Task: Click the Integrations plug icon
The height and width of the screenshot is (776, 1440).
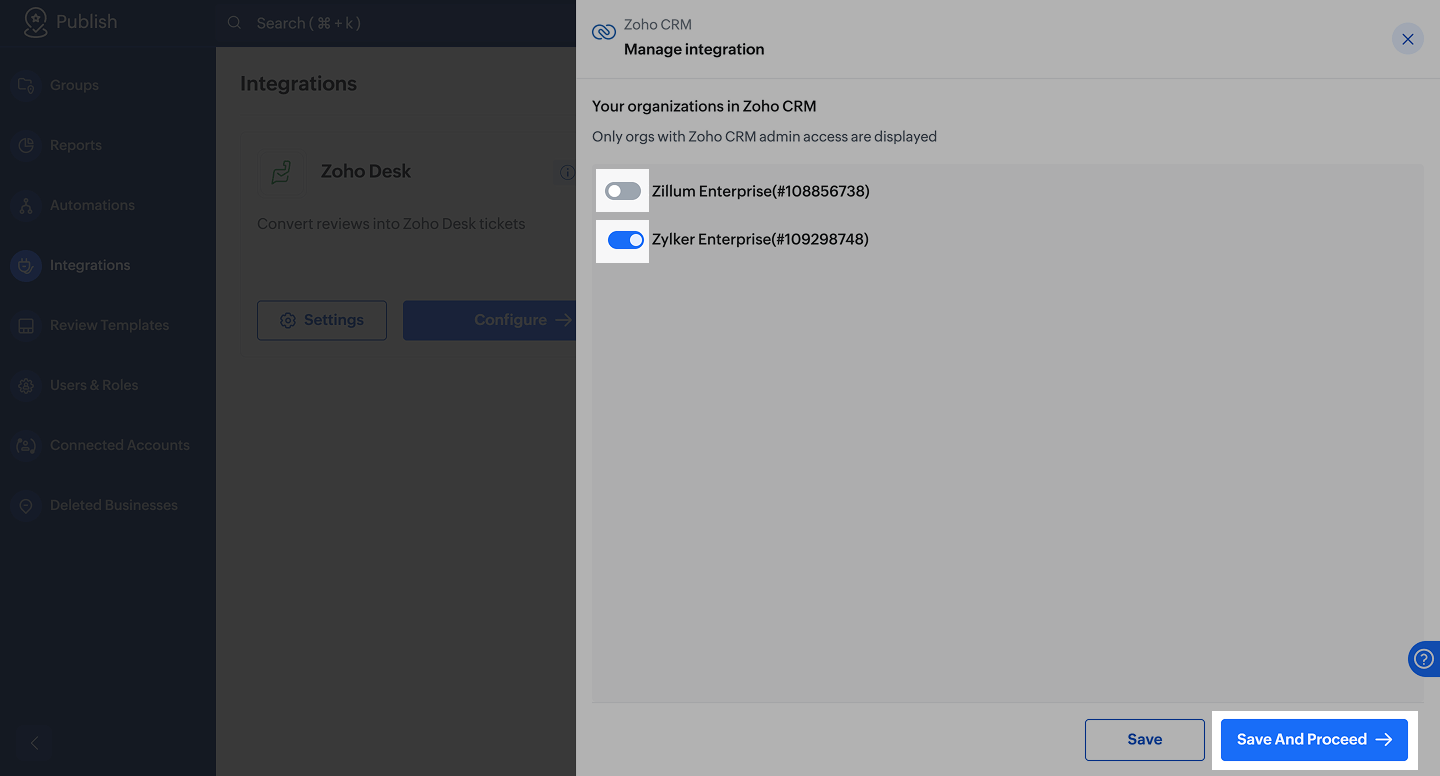Action: point(26,265)
